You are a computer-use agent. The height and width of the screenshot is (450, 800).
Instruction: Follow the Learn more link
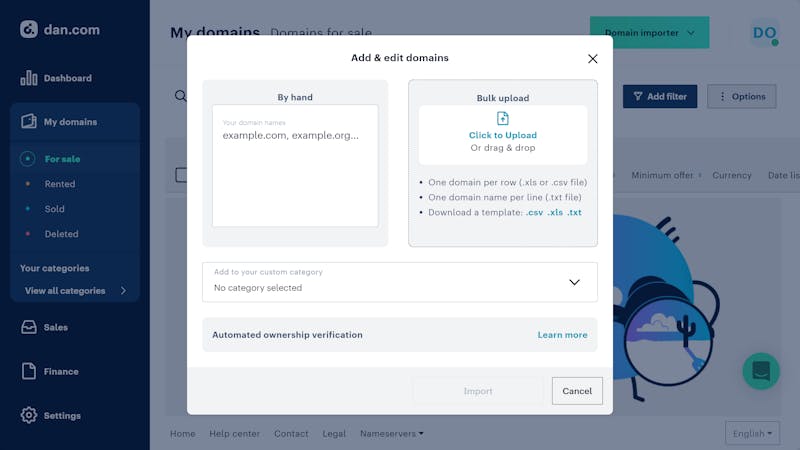click(x=562, y=335)
